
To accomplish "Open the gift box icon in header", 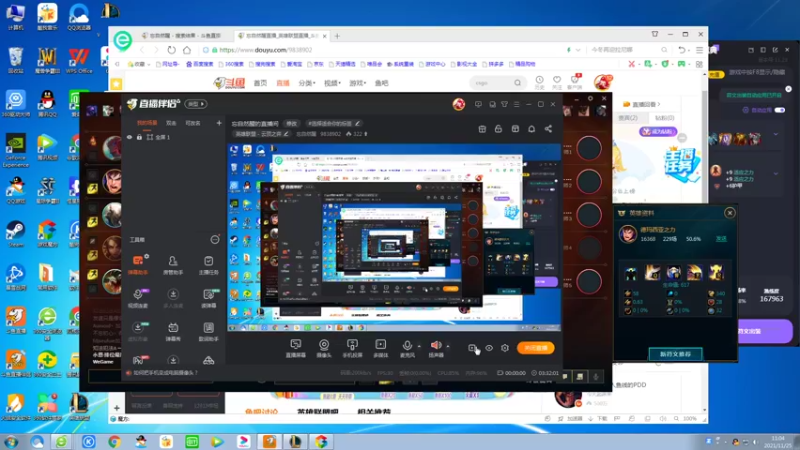I will [x=482, y=129].
